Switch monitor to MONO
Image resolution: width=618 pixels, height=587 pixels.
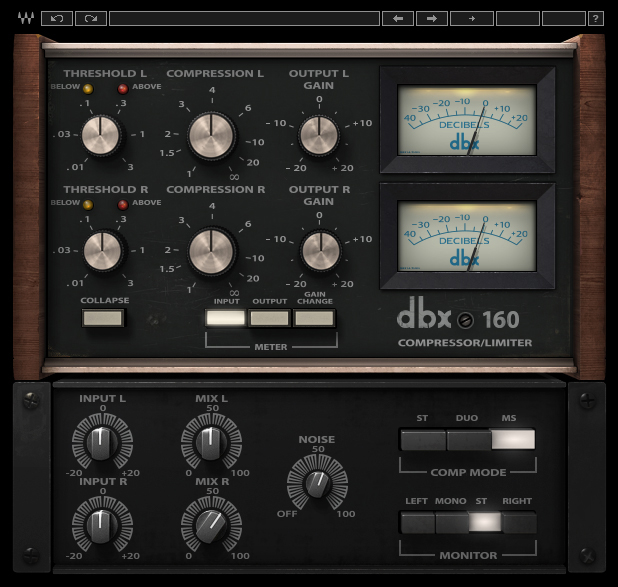click(452, 523)
